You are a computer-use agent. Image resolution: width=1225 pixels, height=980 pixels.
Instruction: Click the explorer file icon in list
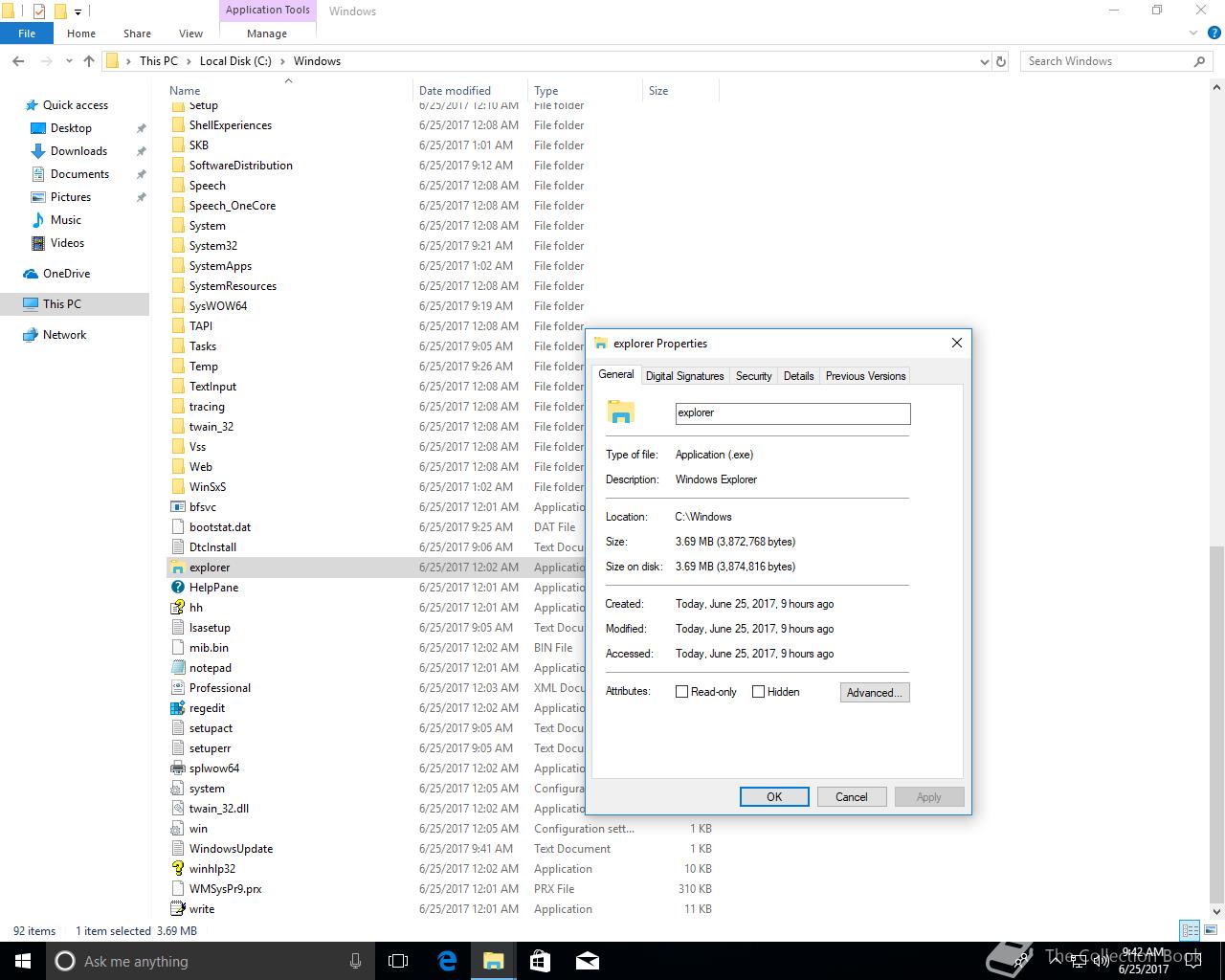(x=177, y=568)
